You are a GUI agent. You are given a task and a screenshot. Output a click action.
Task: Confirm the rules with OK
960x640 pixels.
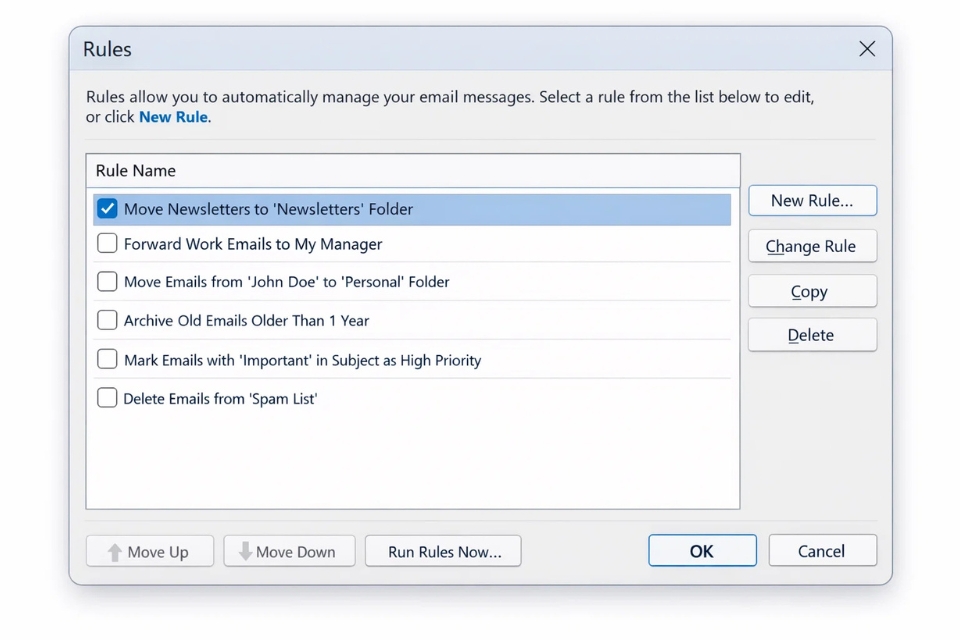coord(701,551)
